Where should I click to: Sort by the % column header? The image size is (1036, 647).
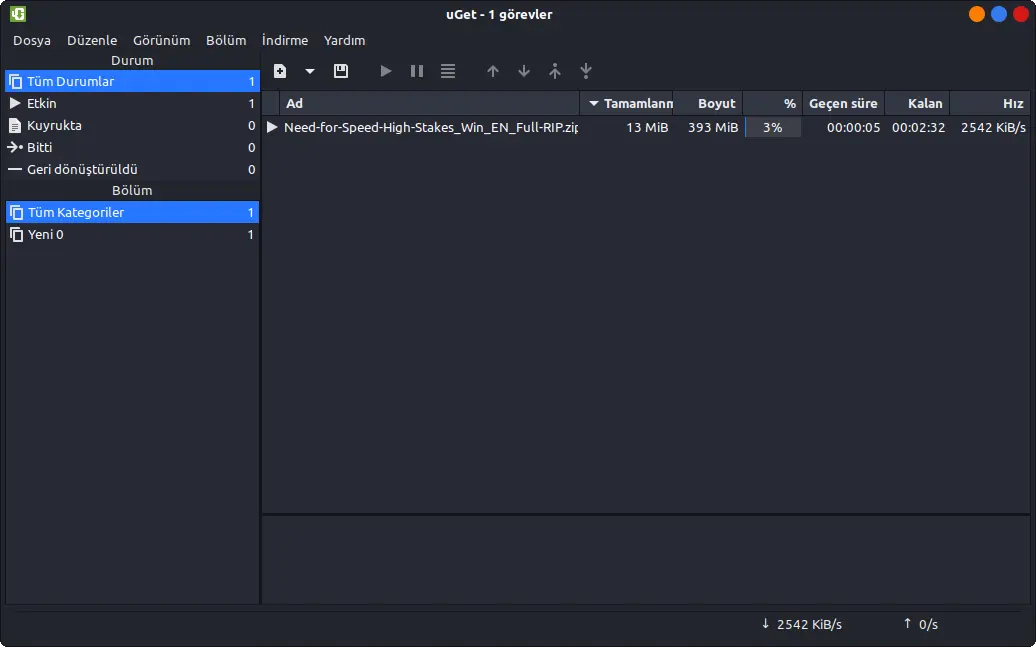click(772, 103)
